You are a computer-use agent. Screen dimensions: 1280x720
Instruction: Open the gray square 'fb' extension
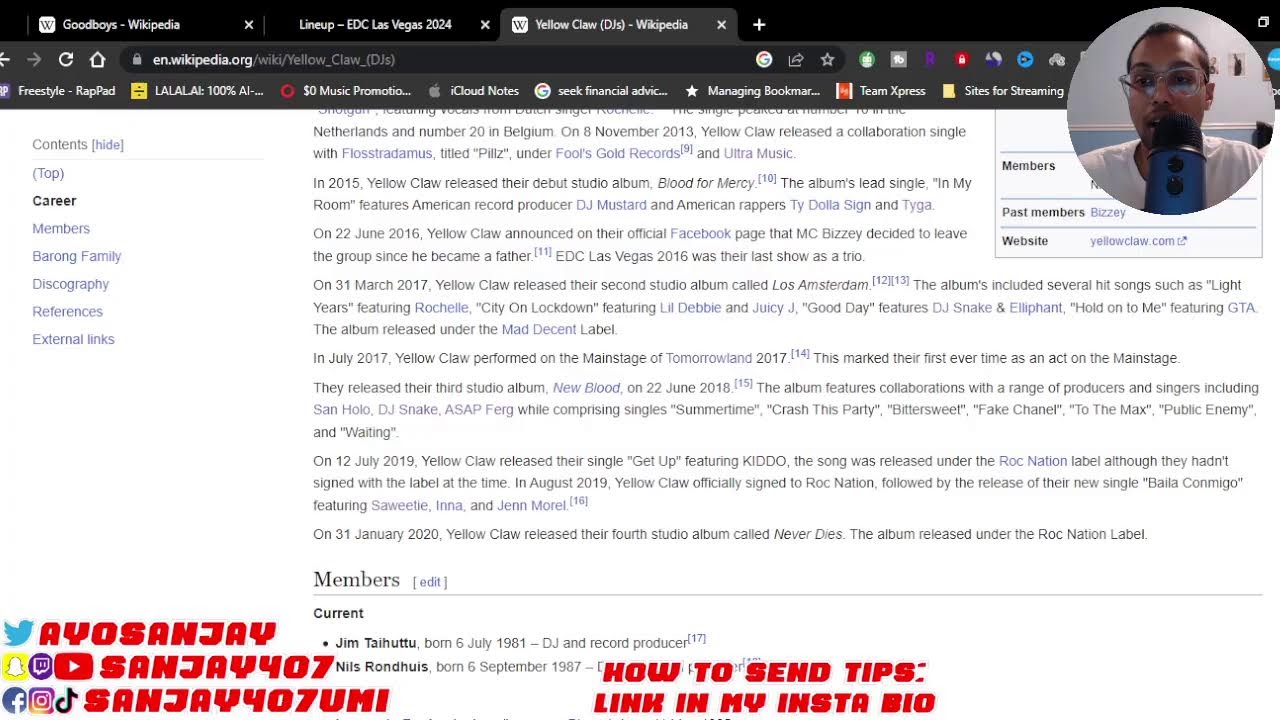pyautogui.click(x=899, y=59)
